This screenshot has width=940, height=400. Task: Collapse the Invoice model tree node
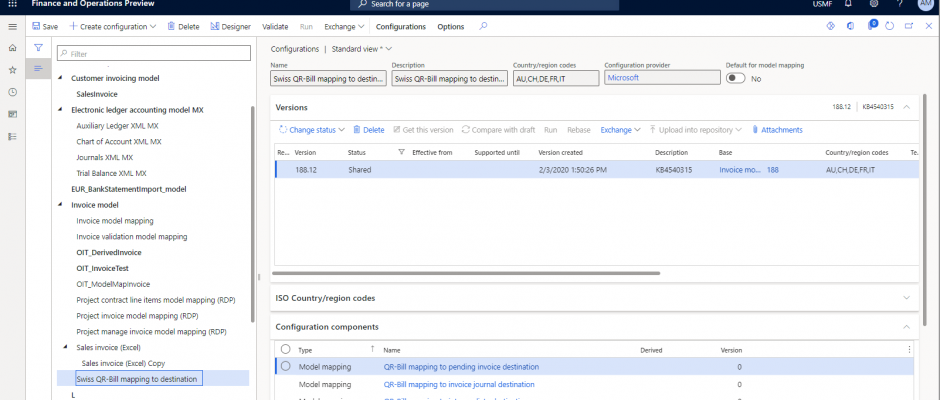point(60,204)
